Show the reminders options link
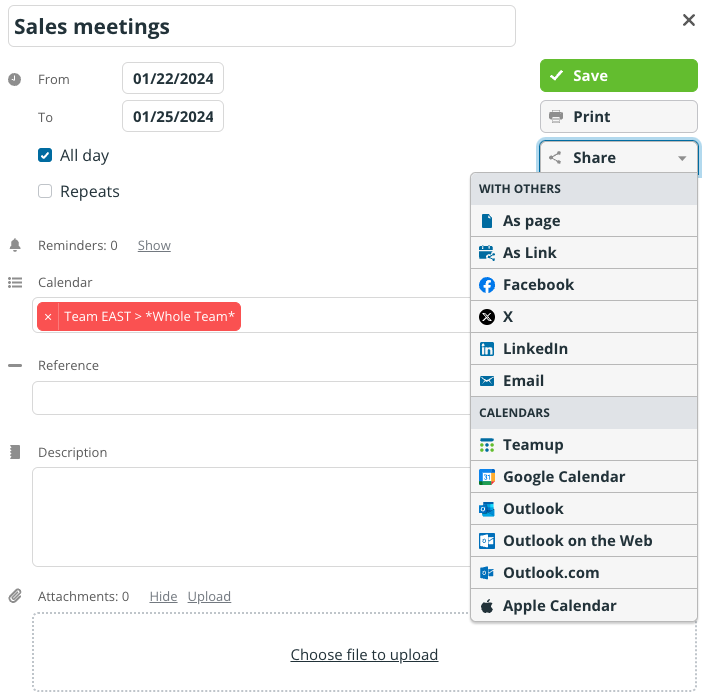Viewport: 709px width, 700px height. [154, 246]
